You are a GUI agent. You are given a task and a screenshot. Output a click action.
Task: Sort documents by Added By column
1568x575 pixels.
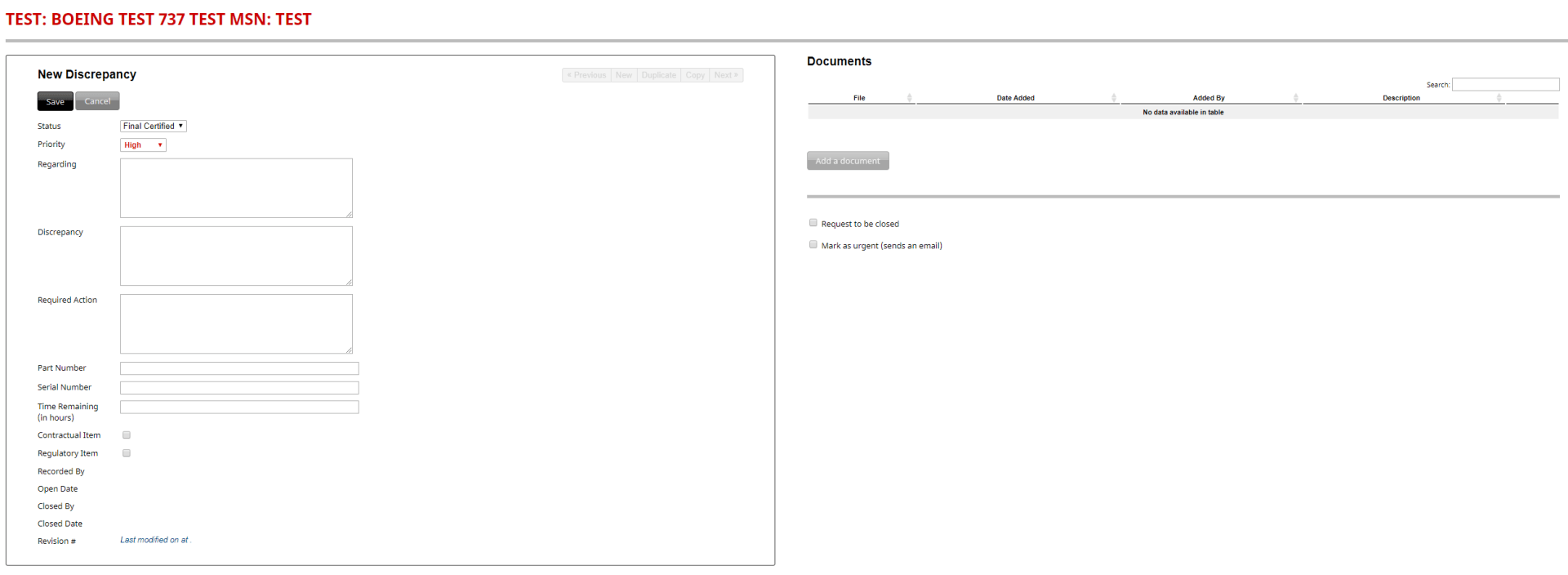click(1210, 98)
